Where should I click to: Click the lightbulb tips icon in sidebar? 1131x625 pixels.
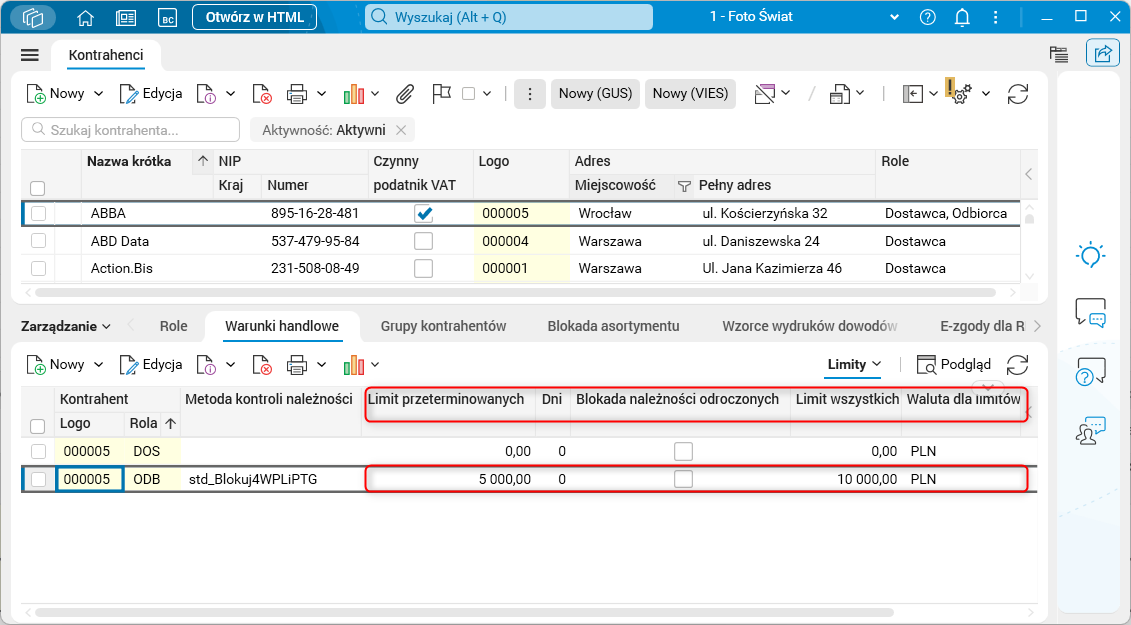(x=1090, y=255)
